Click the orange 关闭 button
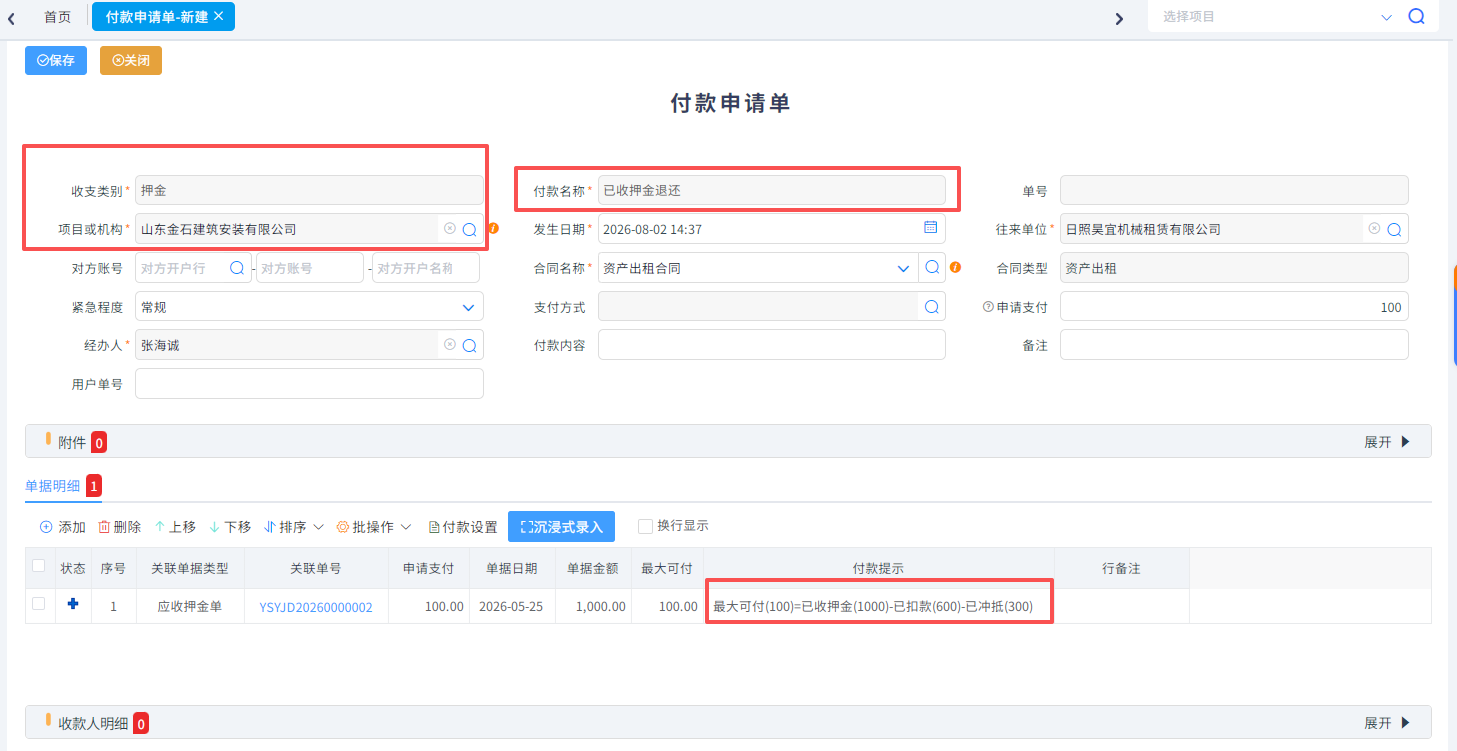Screen dimensions: 1457x751 coord(131,60)
